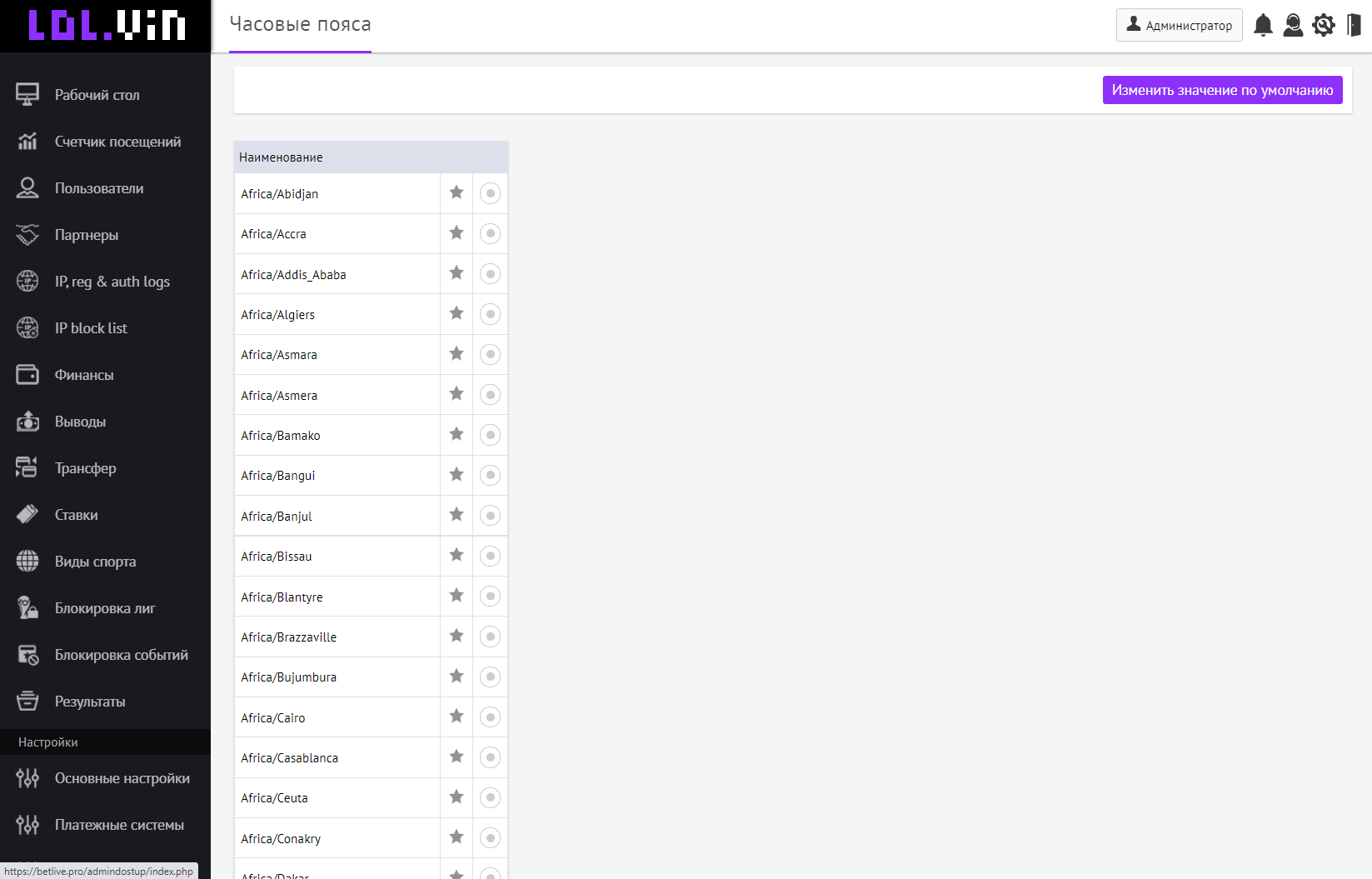Click the logout door icon

[1354, 25]
